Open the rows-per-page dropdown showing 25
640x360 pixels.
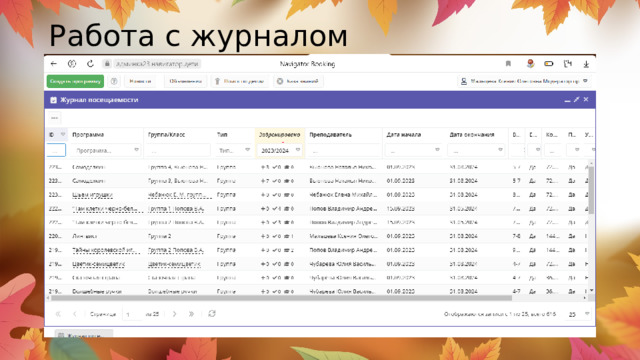[x=587, y=314]
